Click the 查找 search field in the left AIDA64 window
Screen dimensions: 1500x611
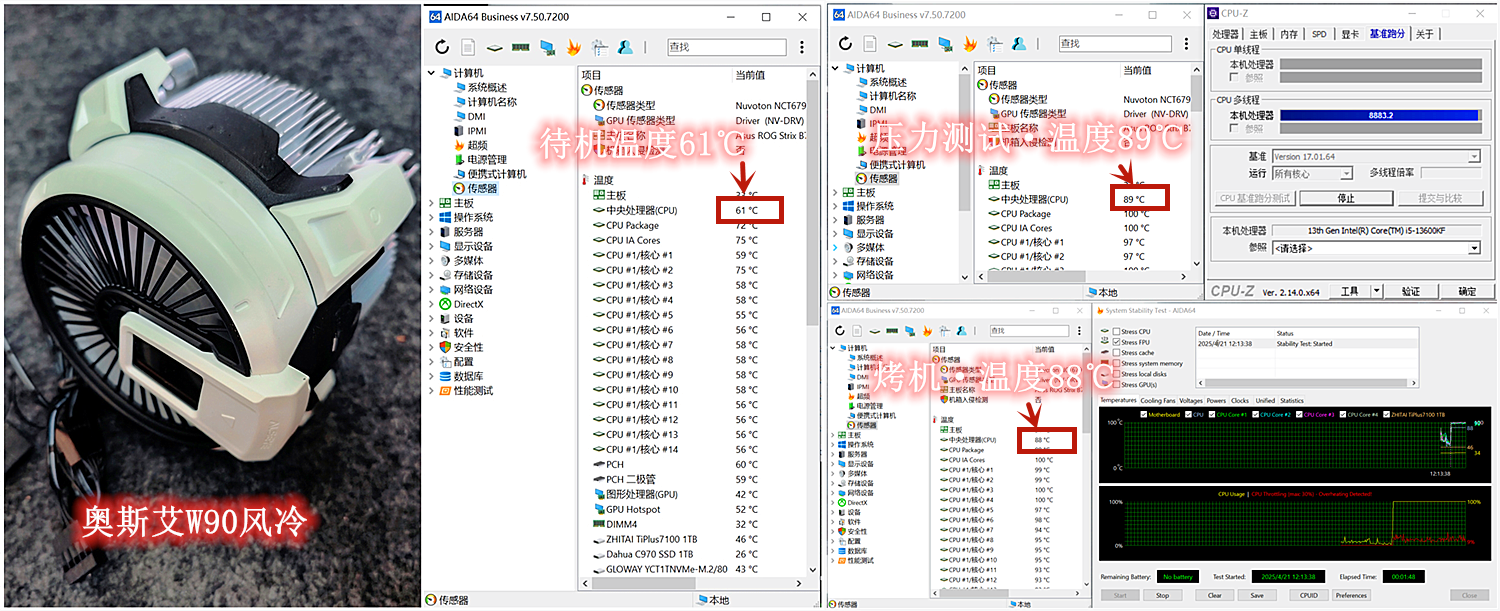click(727, 47)
